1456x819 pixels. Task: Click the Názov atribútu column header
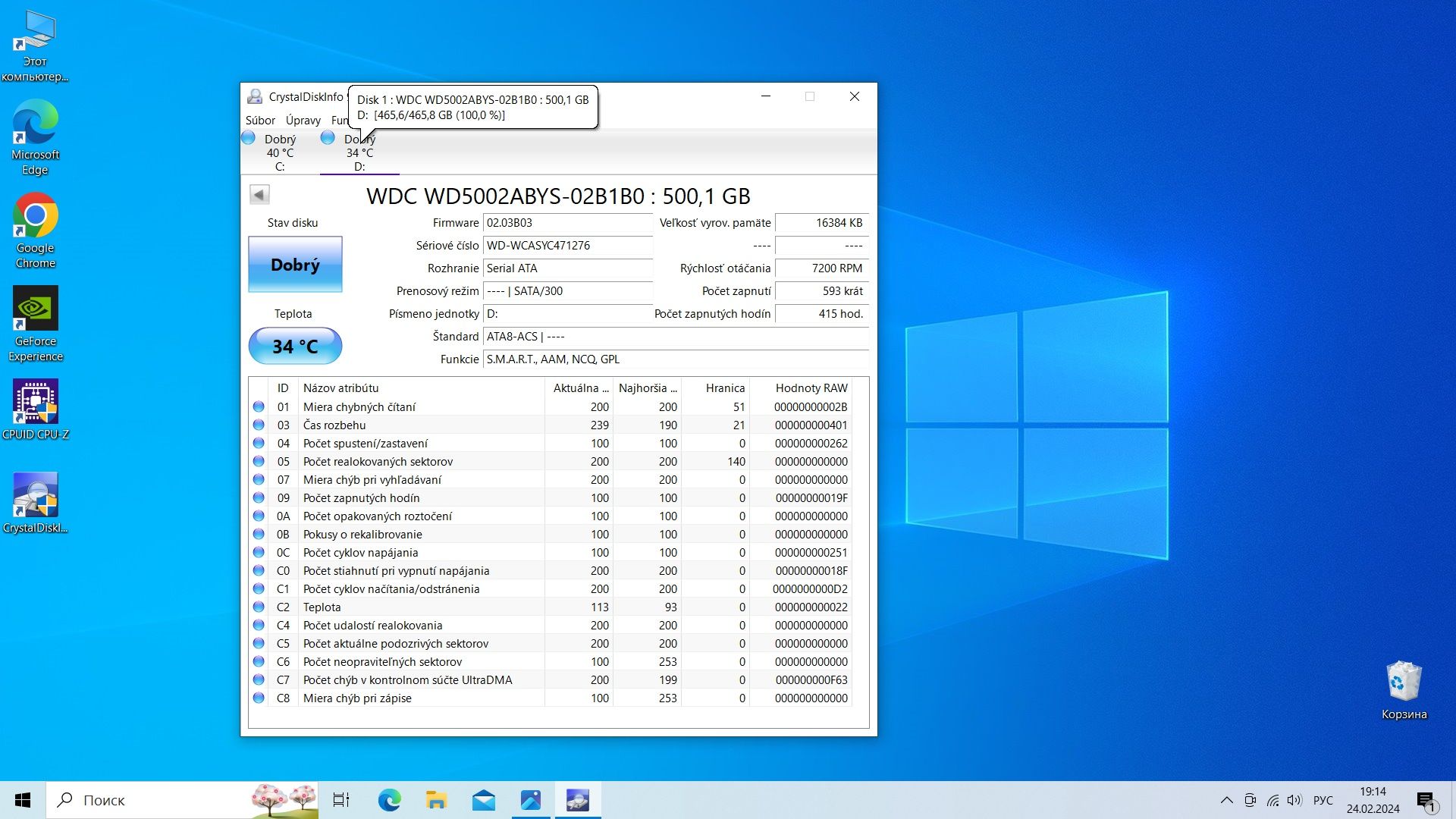(x=421, y=388)
